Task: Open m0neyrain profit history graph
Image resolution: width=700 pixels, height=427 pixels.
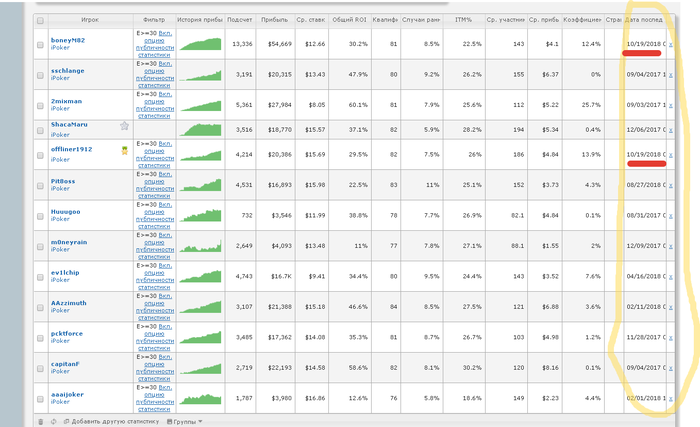Action: (x=200, y=246)
